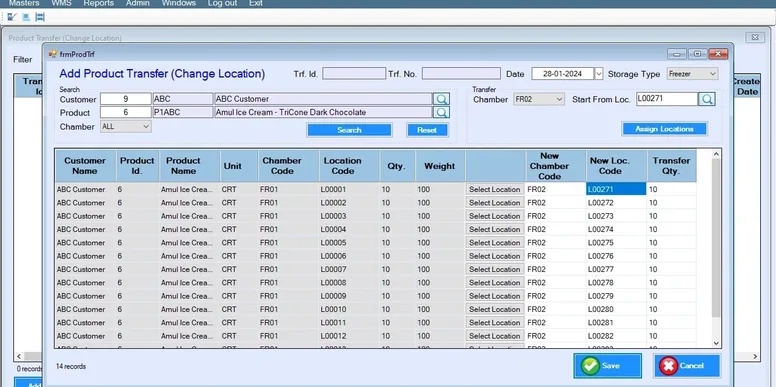Click background window horizontal scrollbar right arrow
776x387 pixels.
pos(756,356)
